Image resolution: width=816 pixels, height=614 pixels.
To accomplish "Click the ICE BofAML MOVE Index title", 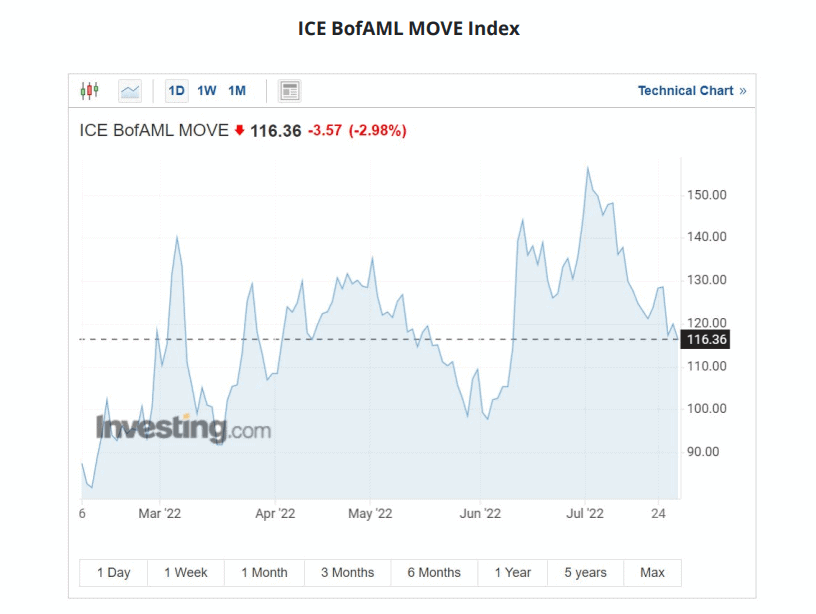I will click(408, 28).
